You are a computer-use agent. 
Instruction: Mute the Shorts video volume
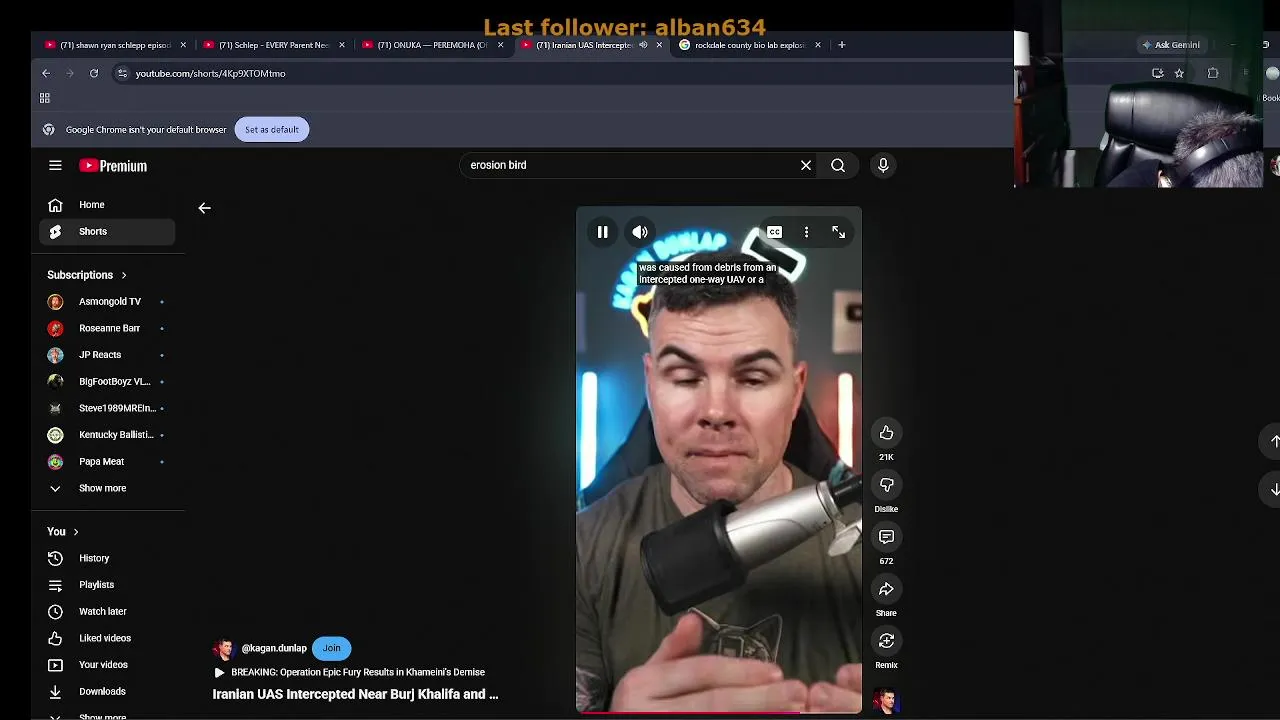coord(640,232)
